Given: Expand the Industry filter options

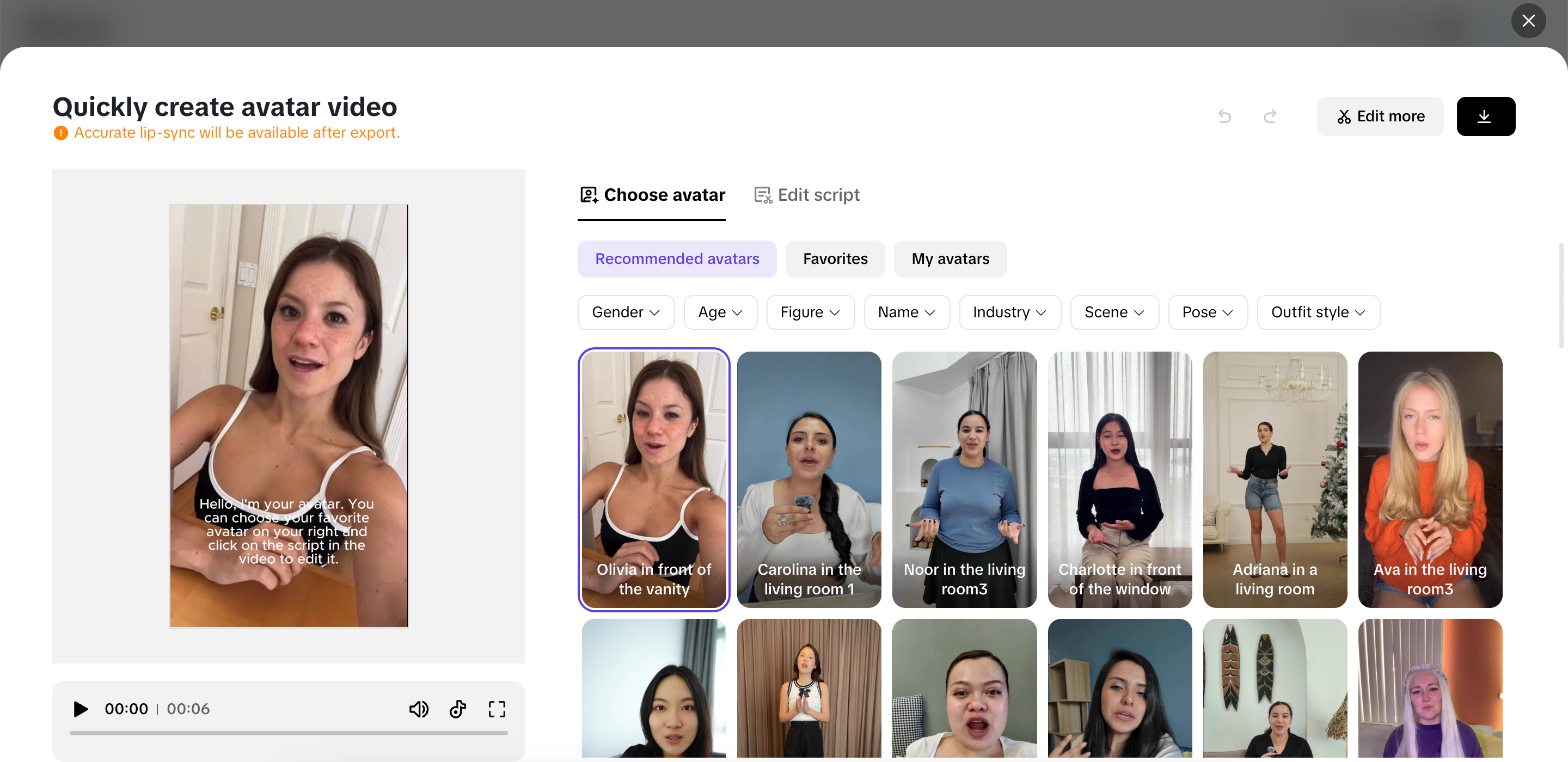Looking at the screenshot, I should 1009,312.
